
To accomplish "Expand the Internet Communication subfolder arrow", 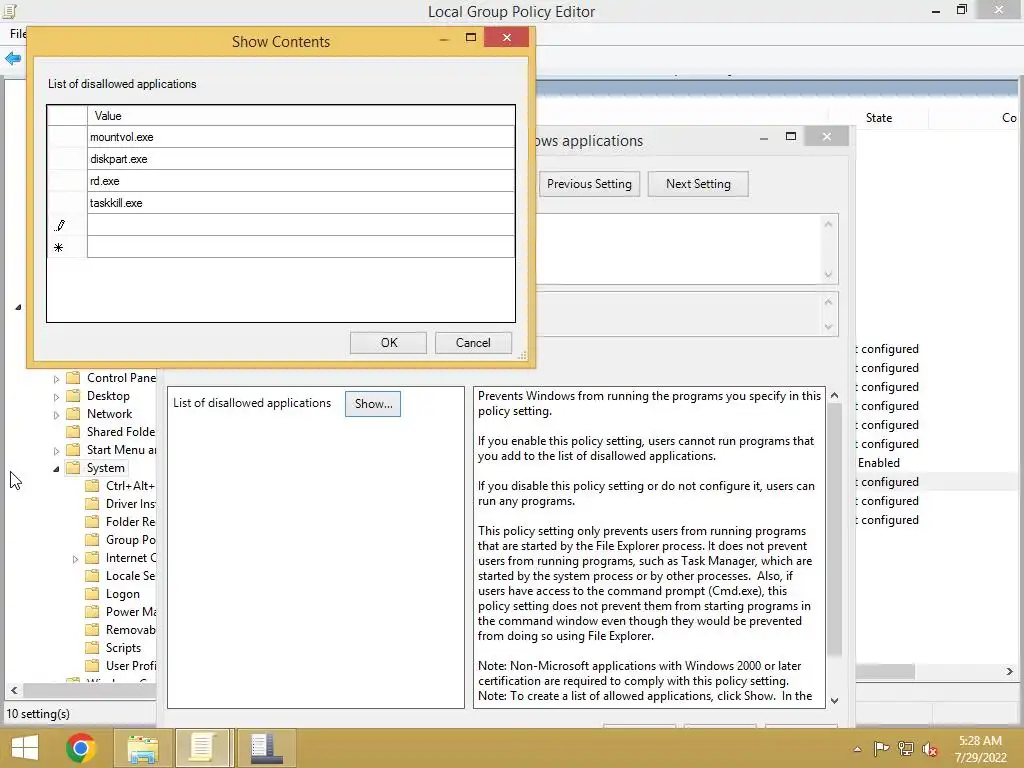I will (75, 559).
